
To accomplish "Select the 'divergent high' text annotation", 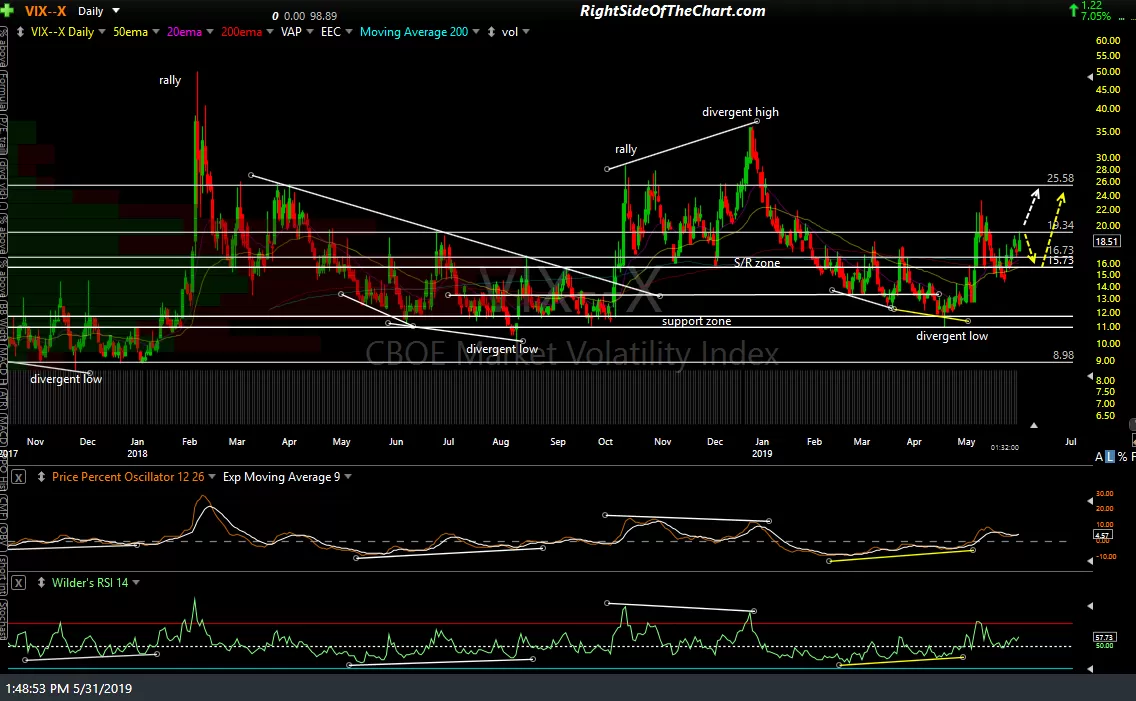I will (x=740, y=112).
